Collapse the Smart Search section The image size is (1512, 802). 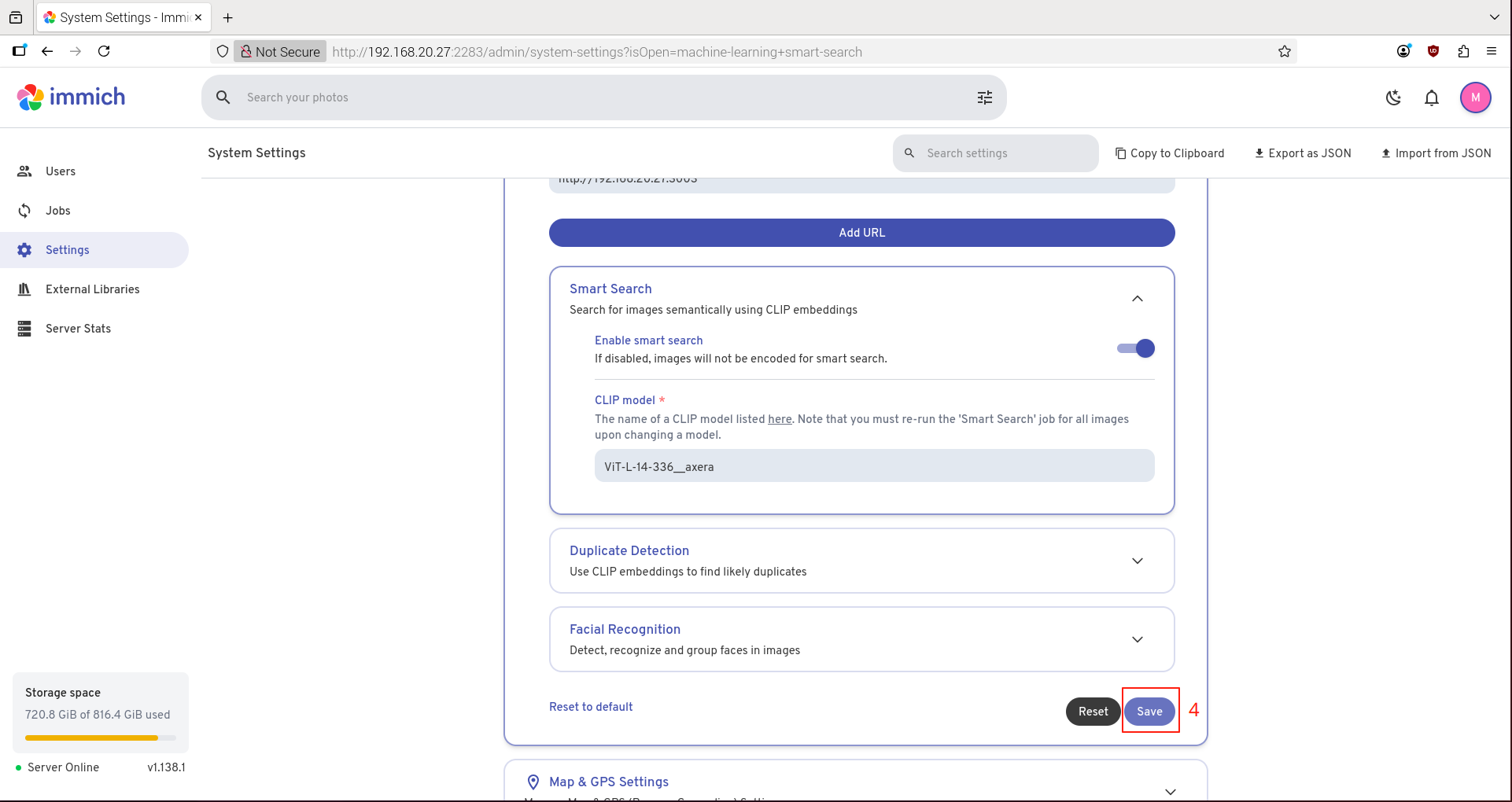(1137, 299)
